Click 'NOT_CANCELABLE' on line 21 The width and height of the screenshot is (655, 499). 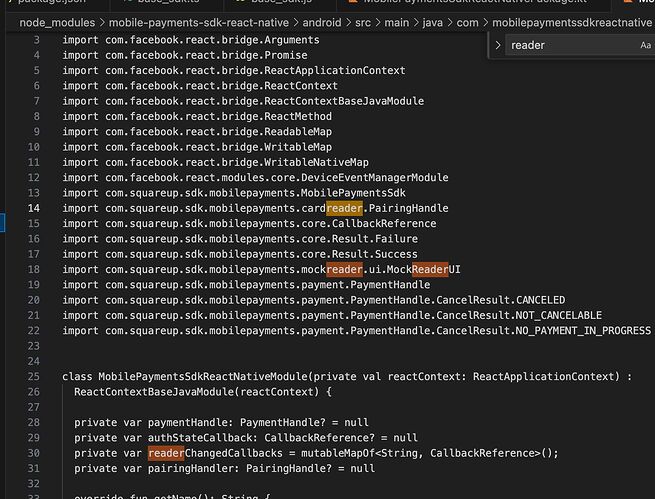tap(559, 315)
